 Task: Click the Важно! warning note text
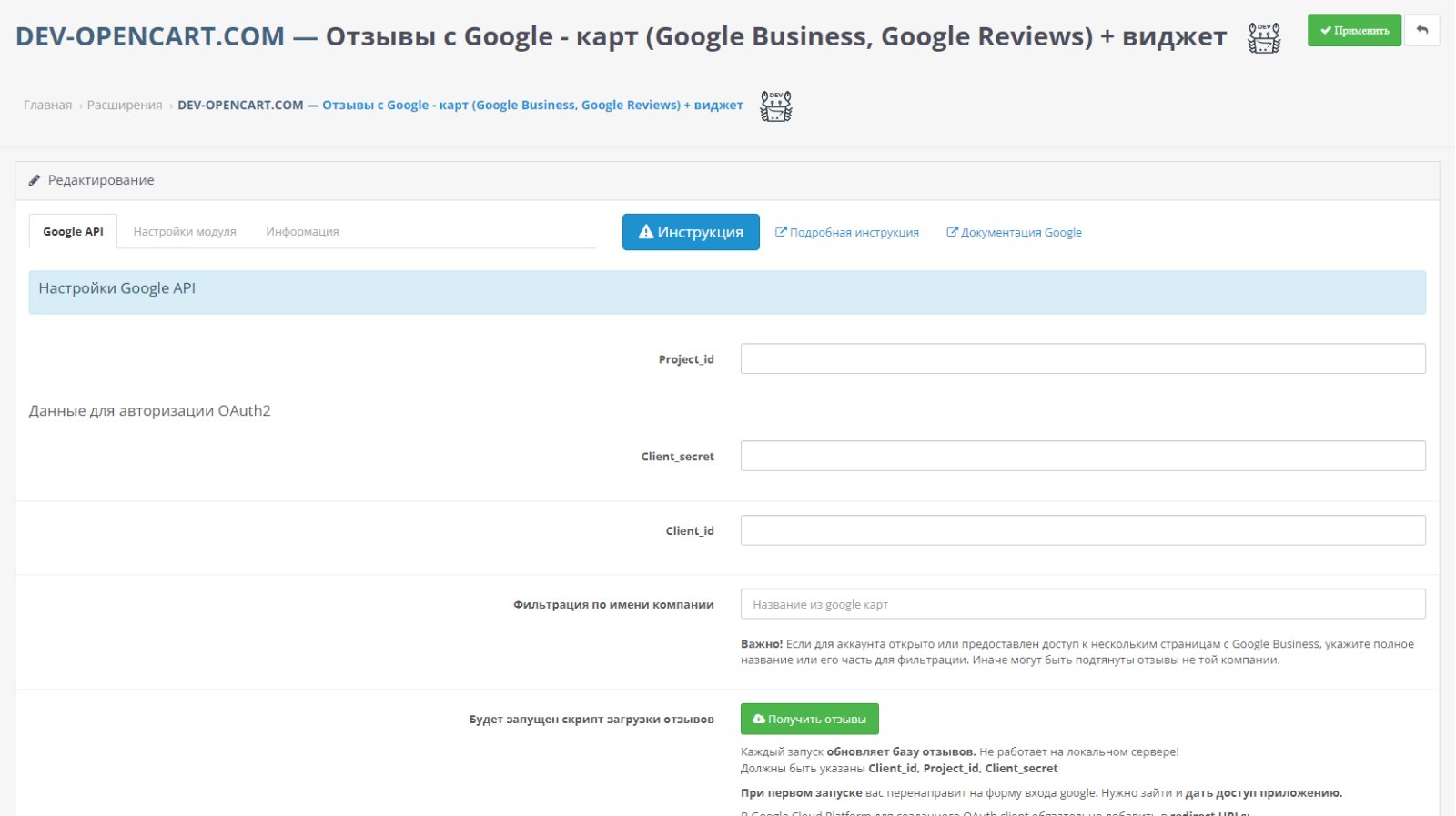(x=1077, y=652)
